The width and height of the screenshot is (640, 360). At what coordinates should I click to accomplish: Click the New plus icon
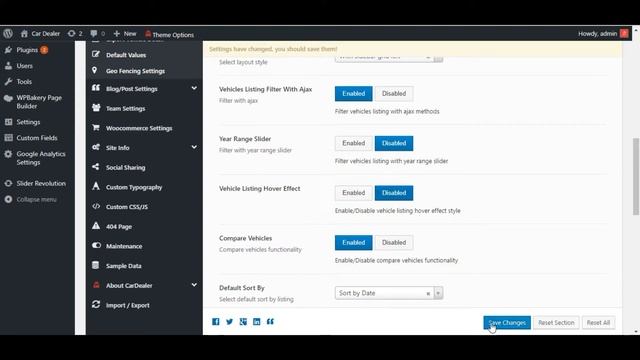117,33
